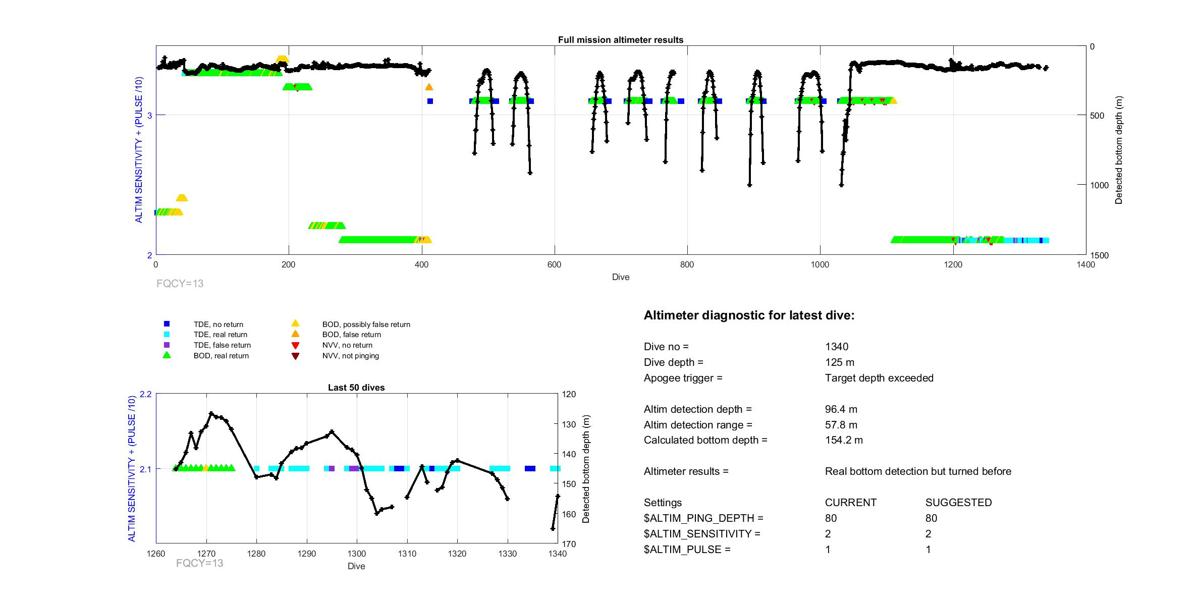Click the purple TDE false return legend marker

167,345
